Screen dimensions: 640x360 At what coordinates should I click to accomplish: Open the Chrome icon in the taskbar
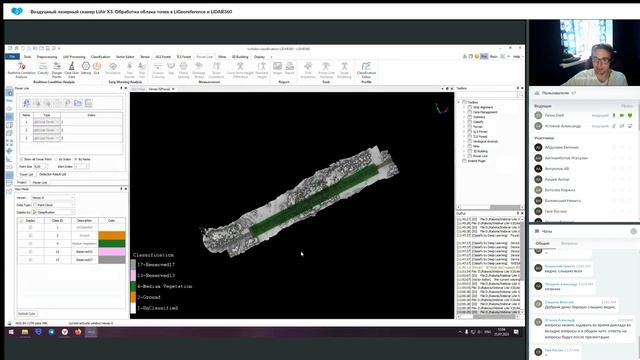click(x=65, y=332)
